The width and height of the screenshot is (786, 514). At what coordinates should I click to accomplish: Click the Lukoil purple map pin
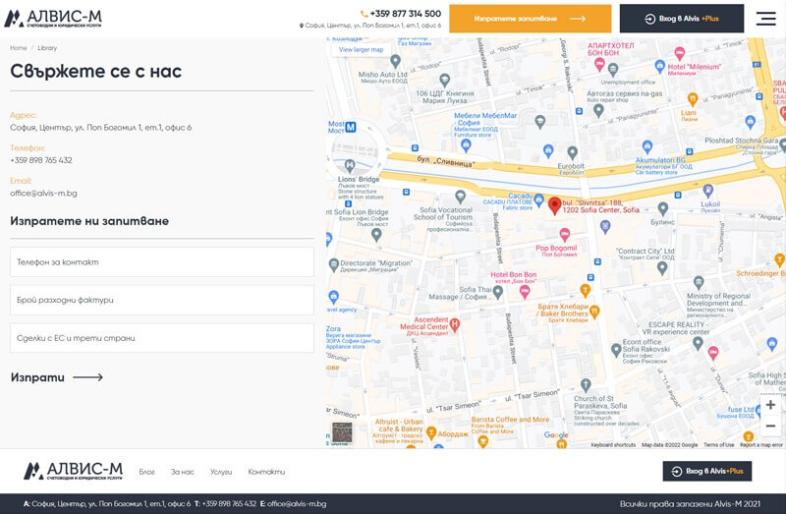708,191
